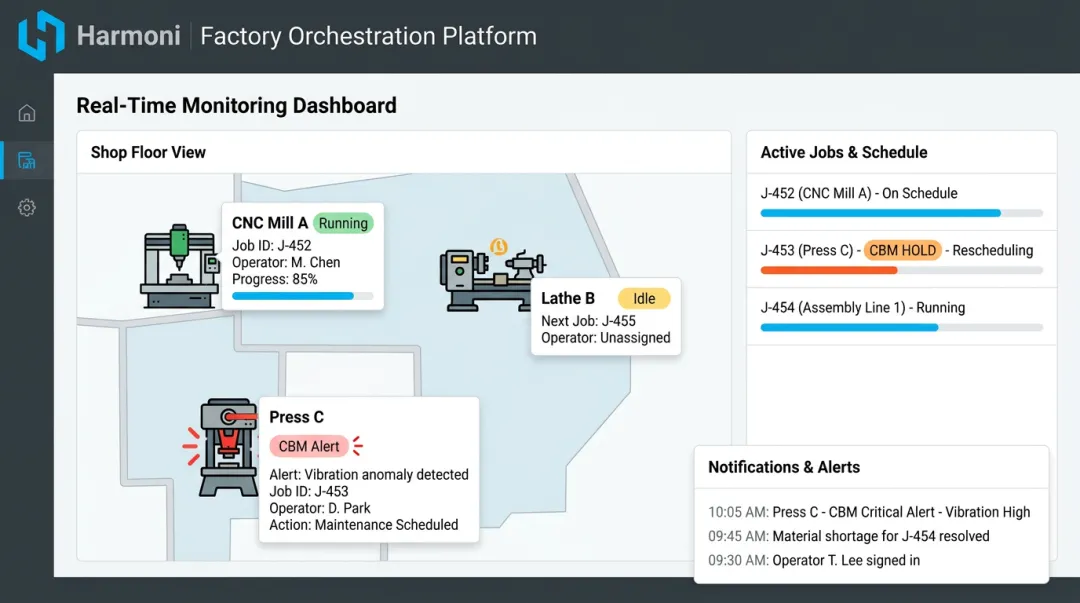Screen dimensions: 1080x603
Task: Click 'Action: Maintenance Scheduled' text
Action: 364,525
